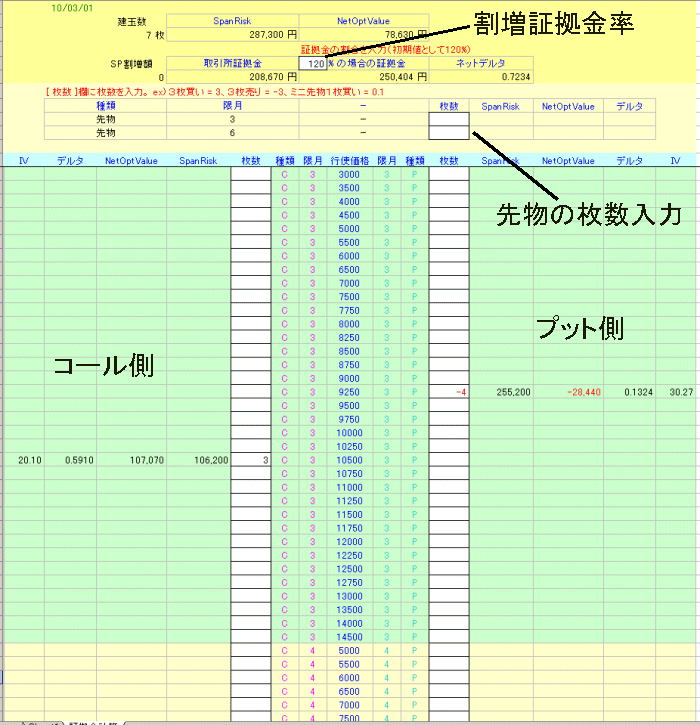Click the margin rate input showing 120

pos(314,62)
